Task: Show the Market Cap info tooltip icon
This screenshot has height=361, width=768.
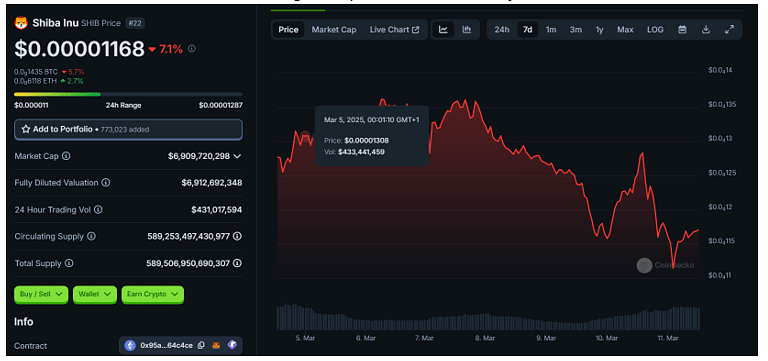Action: pos(66,156)
